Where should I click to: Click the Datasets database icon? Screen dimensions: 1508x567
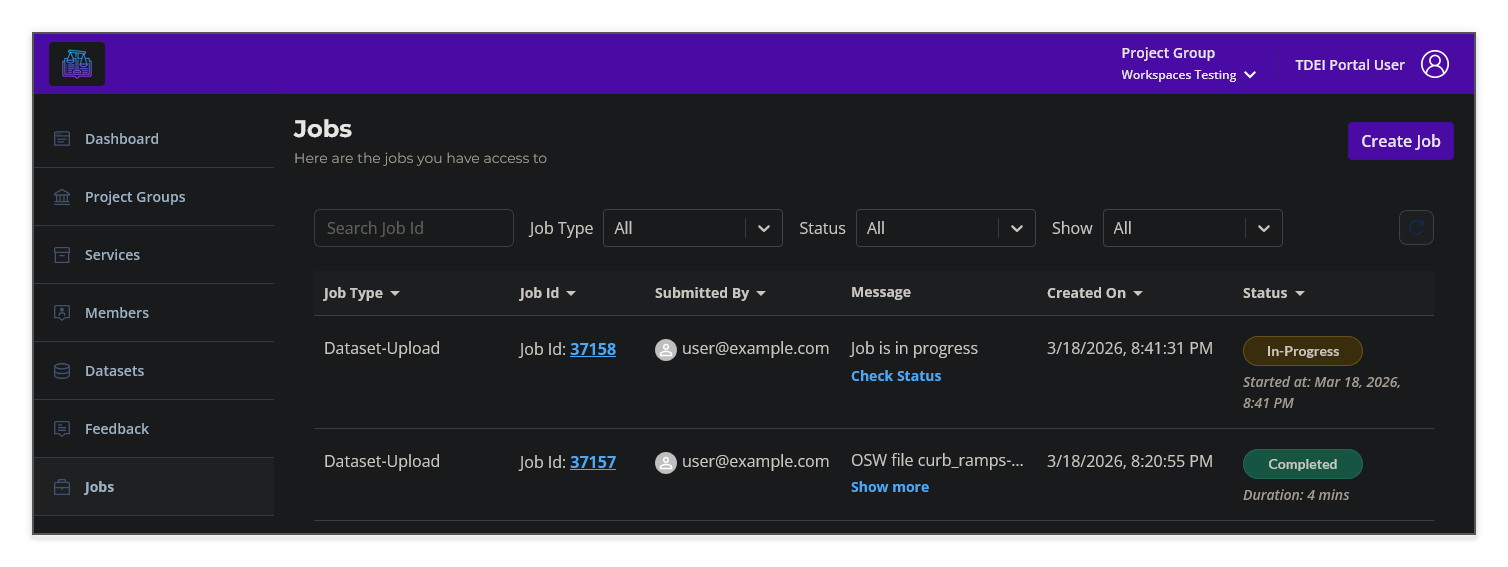pos(62,371)
